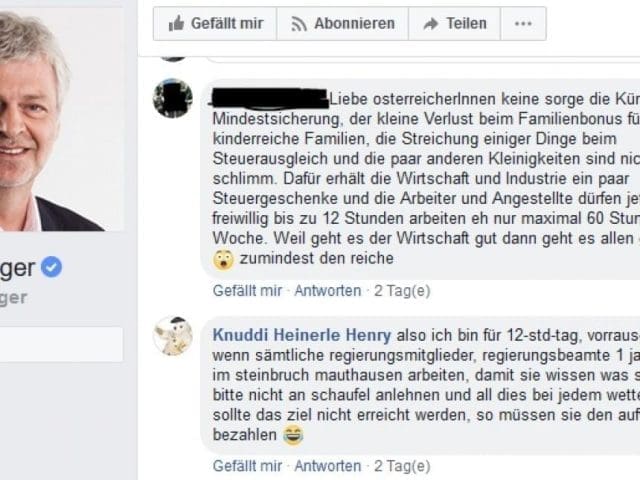Subscribe via the Abonnieren button
Image resolution: width=640 pixels, height=480 pixels.
[x=341, y=23]
